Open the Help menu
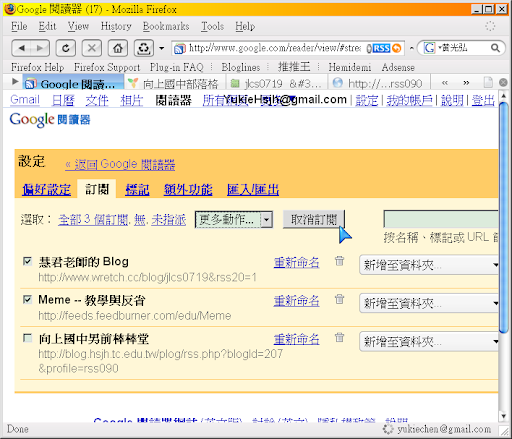Screen dimensions: 512x439 pyautogui.click(x=245, y=26)
